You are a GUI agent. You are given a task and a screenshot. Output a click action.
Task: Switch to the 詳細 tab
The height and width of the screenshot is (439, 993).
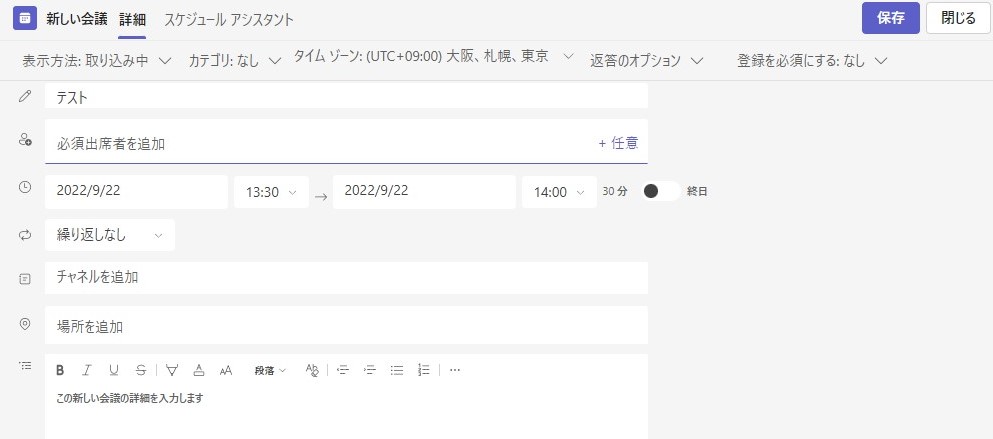tap(132, 19)
